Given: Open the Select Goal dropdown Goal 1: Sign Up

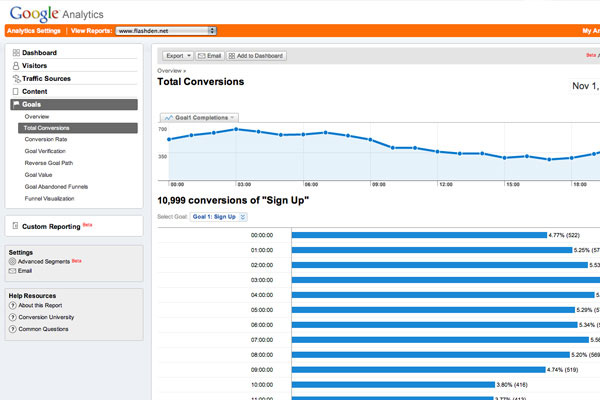Looking at the screenshot, I should pos(218,217).
